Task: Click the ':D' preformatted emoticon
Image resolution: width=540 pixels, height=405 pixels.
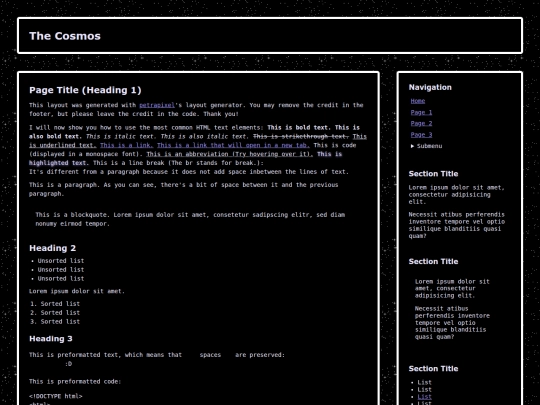Action: click(69, 364)
